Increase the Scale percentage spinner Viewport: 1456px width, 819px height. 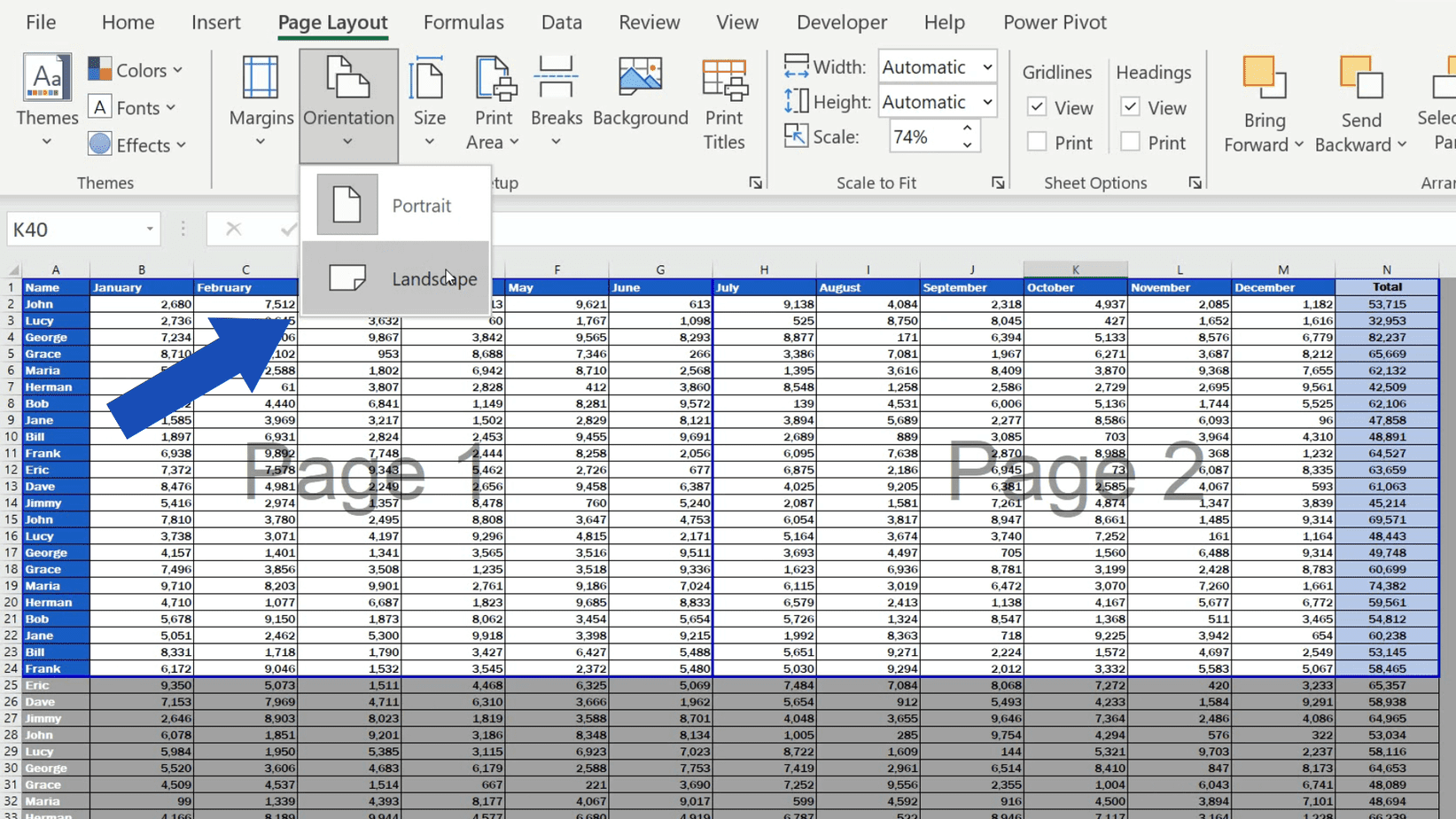click(966, 129)
